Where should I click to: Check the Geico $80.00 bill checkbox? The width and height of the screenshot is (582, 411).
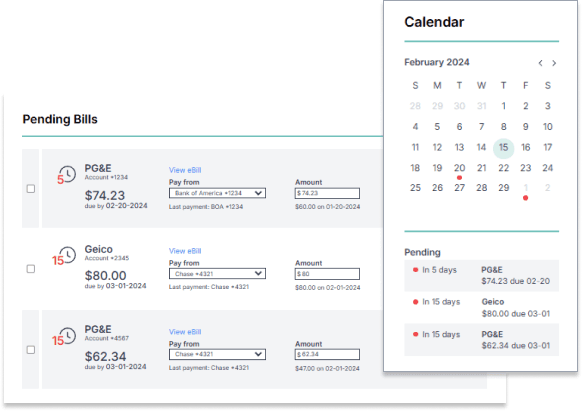point(31,269)
